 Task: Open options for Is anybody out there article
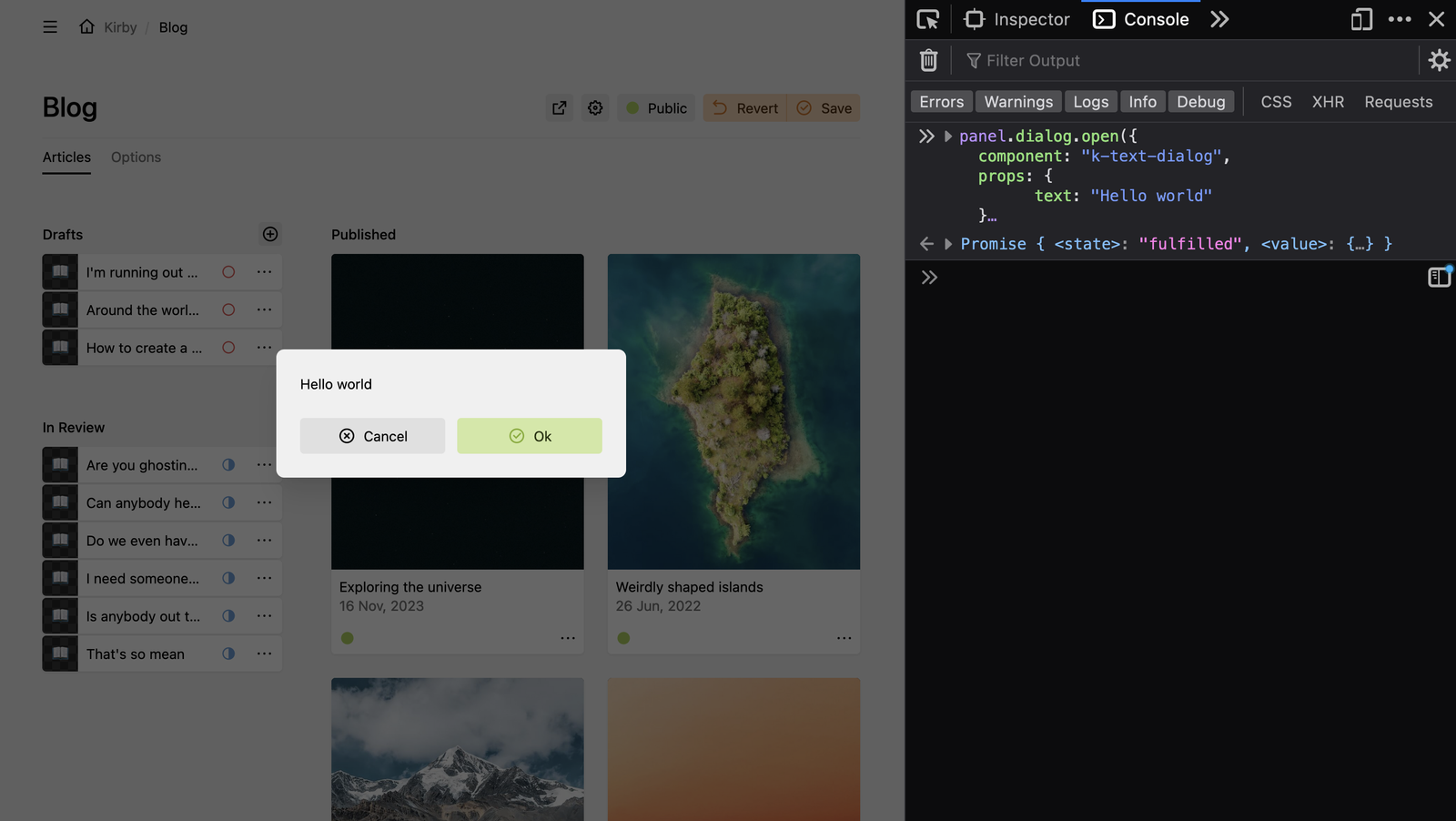click(x=264, y=616)
